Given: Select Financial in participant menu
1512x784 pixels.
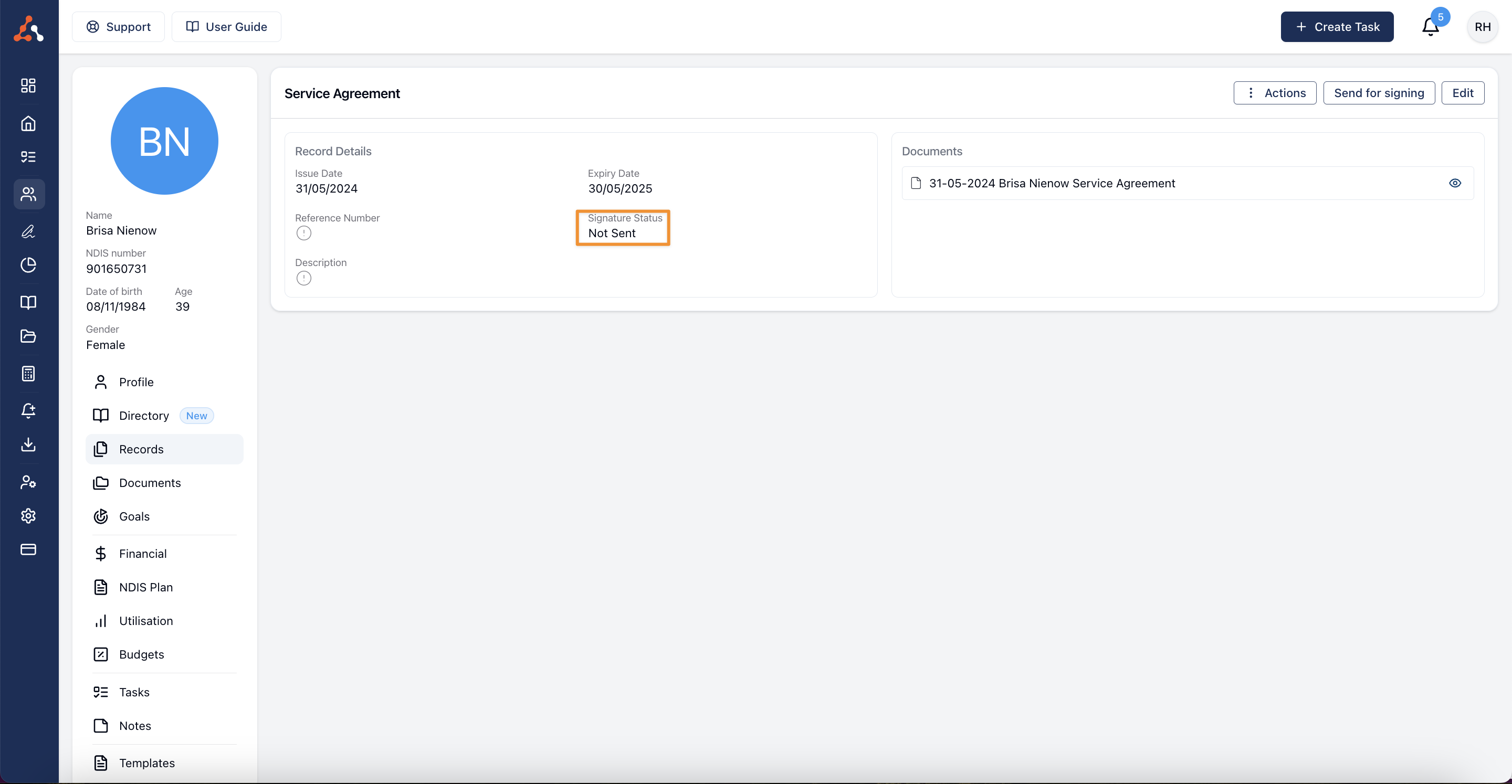Looking at the screenshot, I should (x=164, y=554).
